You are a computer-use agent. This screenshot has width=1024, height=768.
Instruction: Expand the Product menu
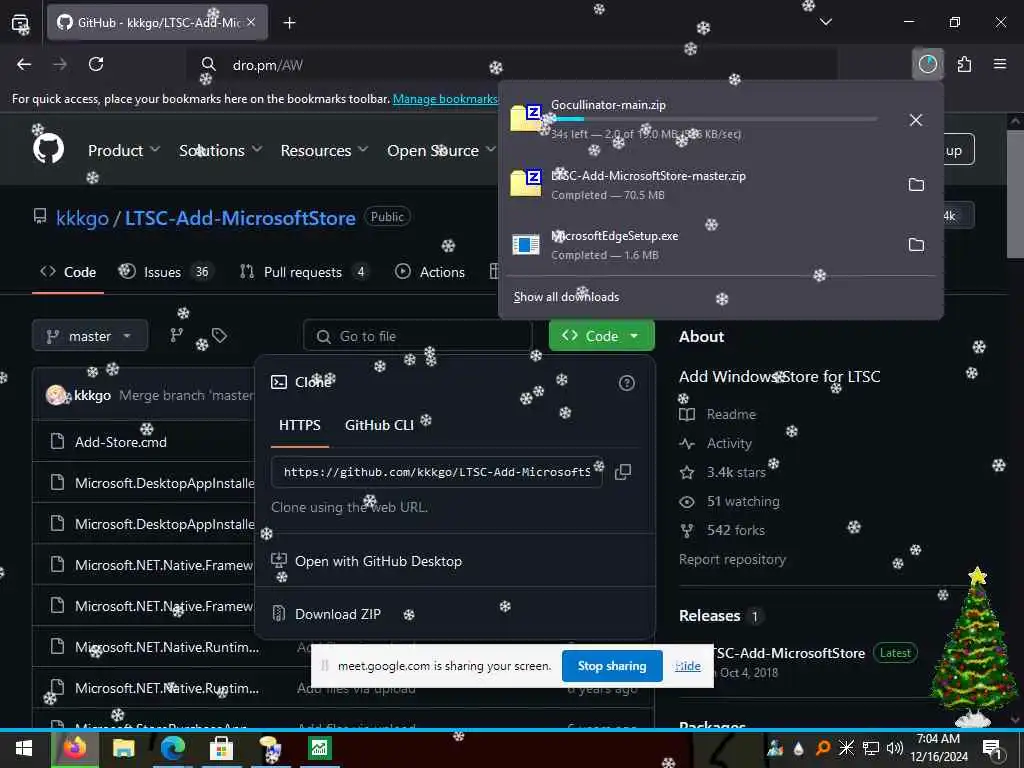point(124,150)
